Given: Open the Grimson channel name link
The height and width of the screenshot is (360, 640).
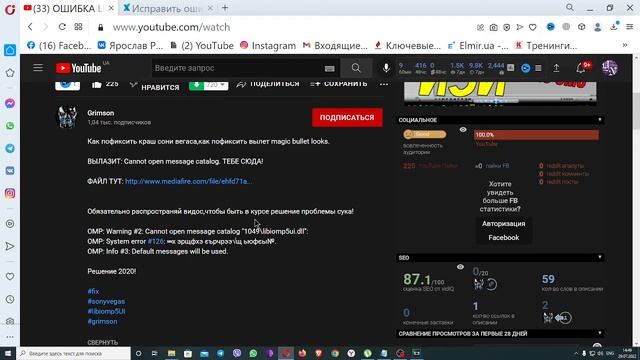Looking at the screenshot, I should click(x=100, y=113).
